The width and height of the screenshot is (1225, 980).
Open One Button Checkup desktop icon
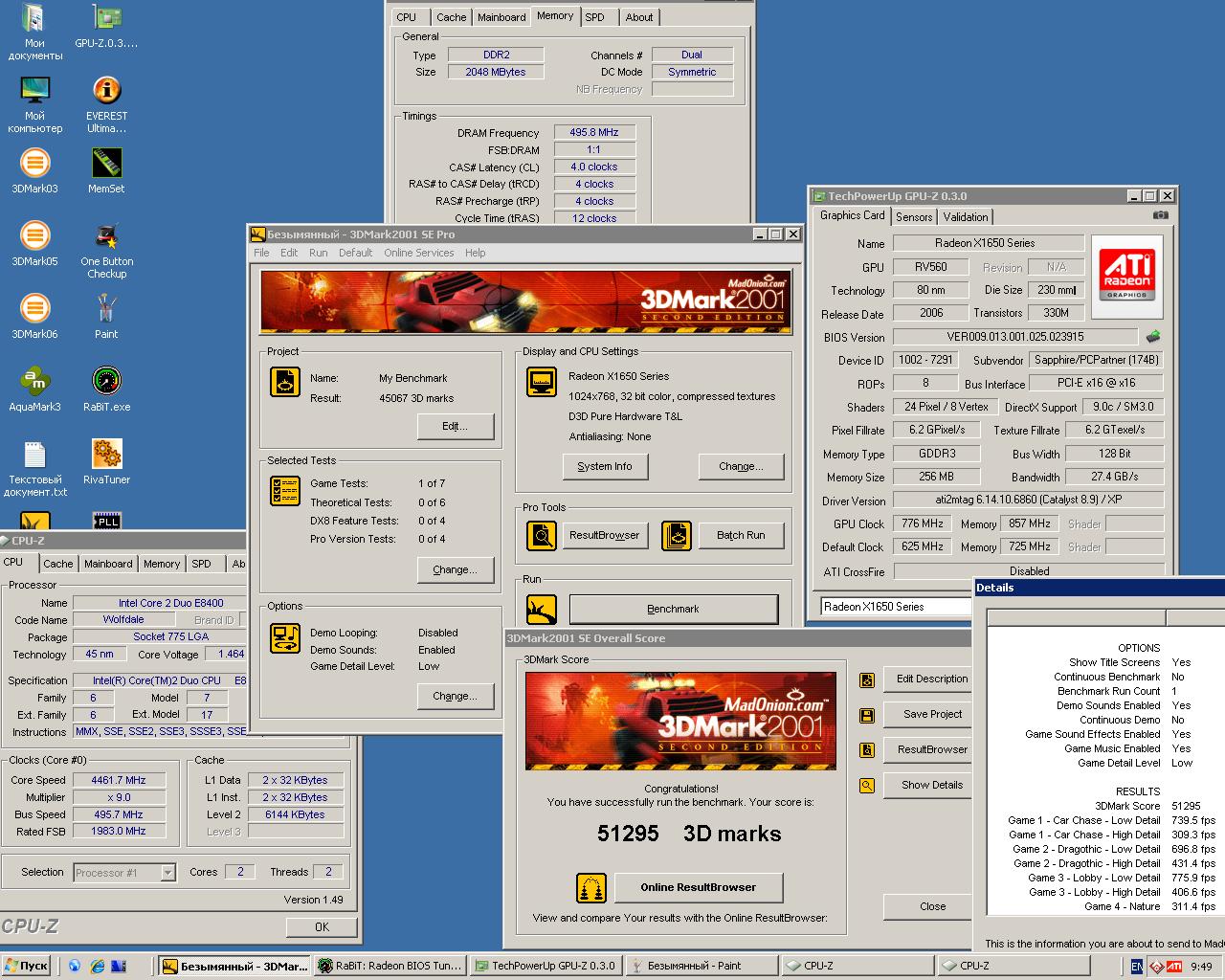[106, 250]
